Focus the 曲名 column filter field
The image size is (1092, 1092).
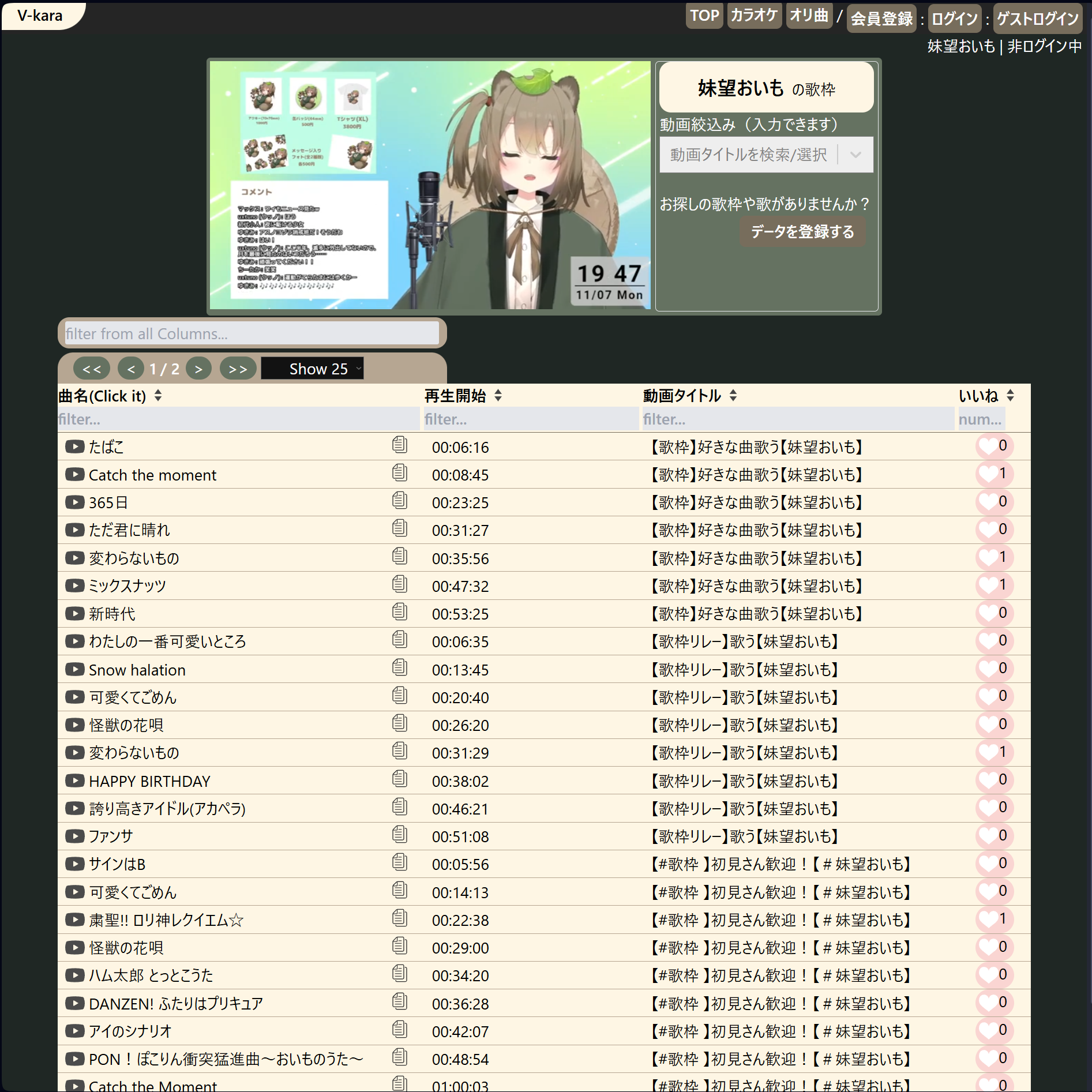tap(238, 419)
